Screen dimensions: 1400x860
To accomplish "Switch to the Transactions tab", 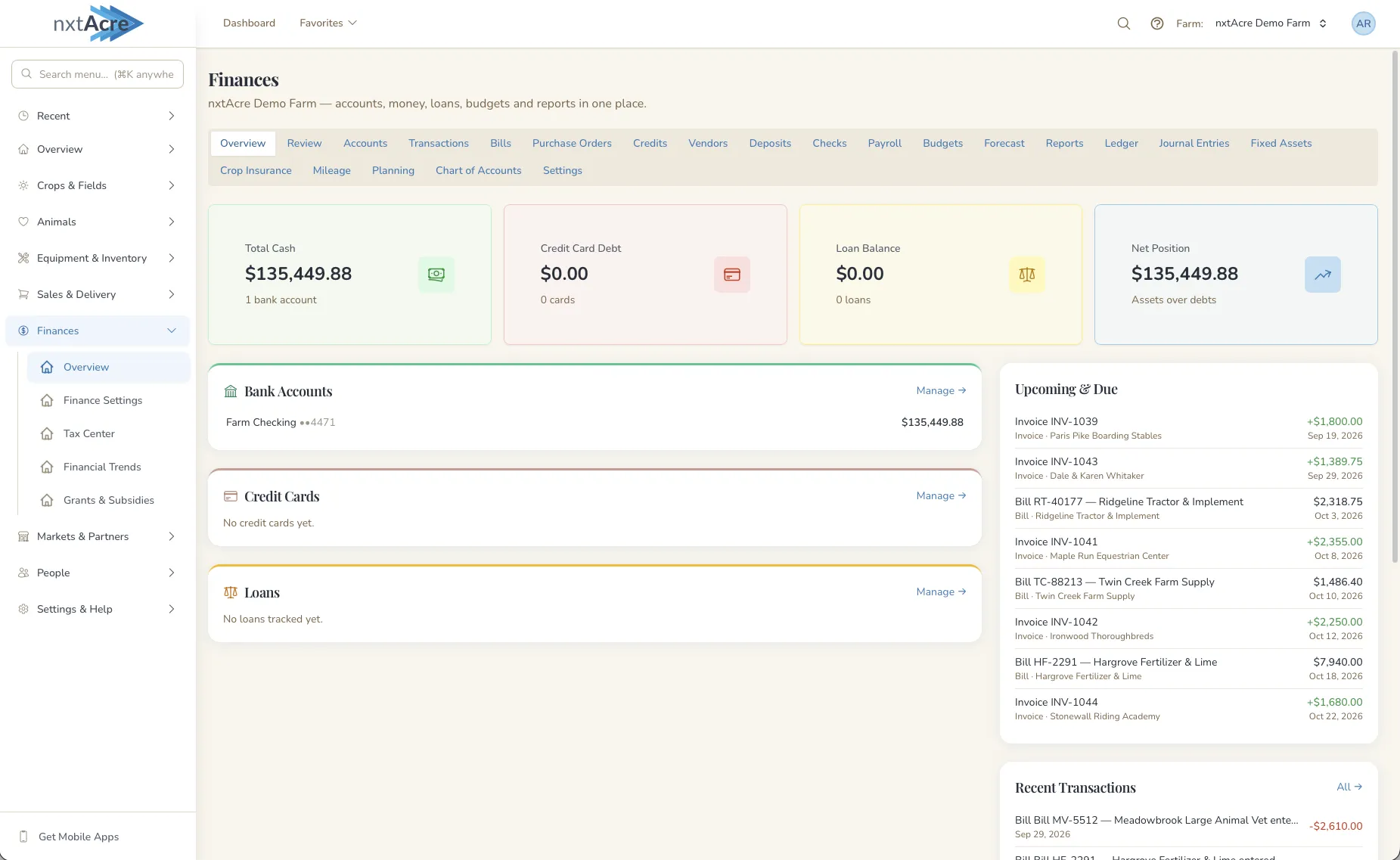I will (x=439, y=143).
